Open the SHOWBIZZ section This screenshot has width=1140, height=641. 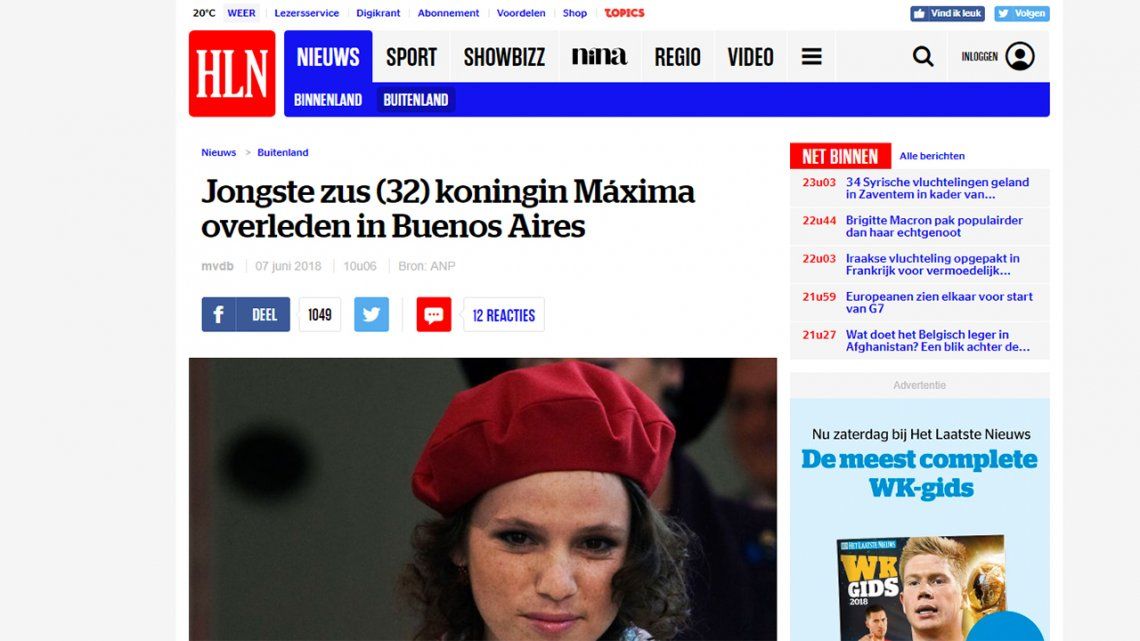(x=505, y=57)
